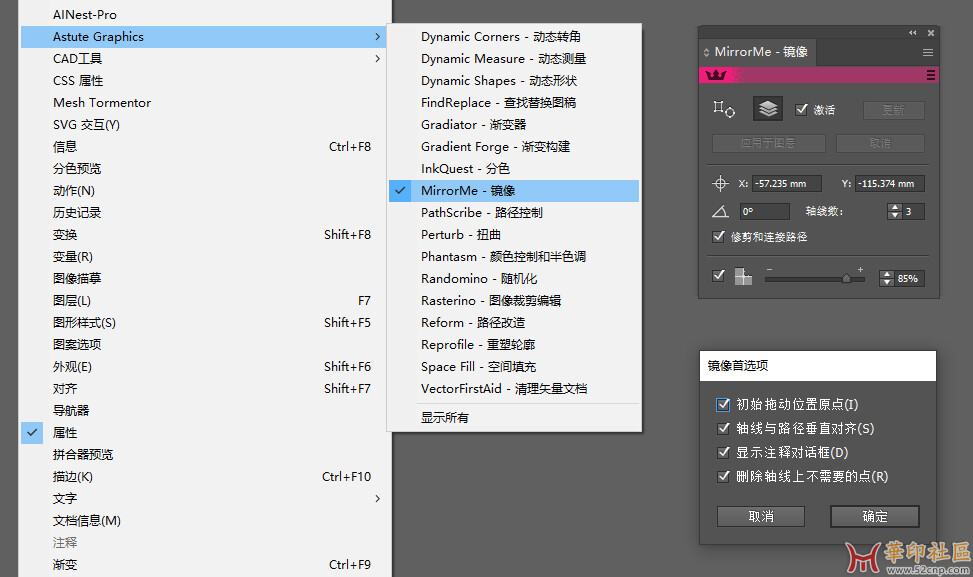Click the Astute Graphics crown icon

(x=715, y=75)
